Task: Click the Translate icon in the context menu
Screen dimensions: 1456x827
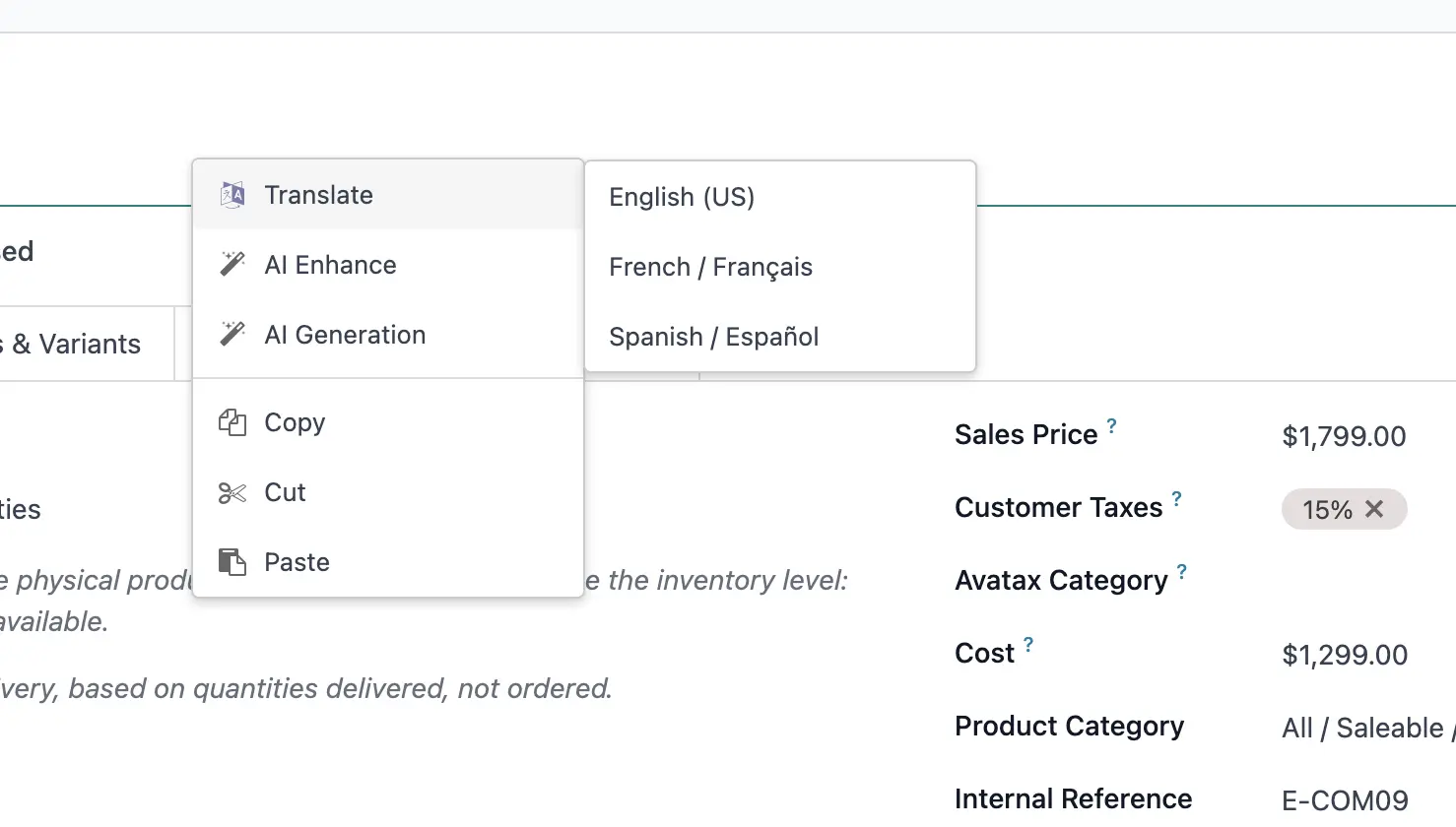Action: pos(232,194)
